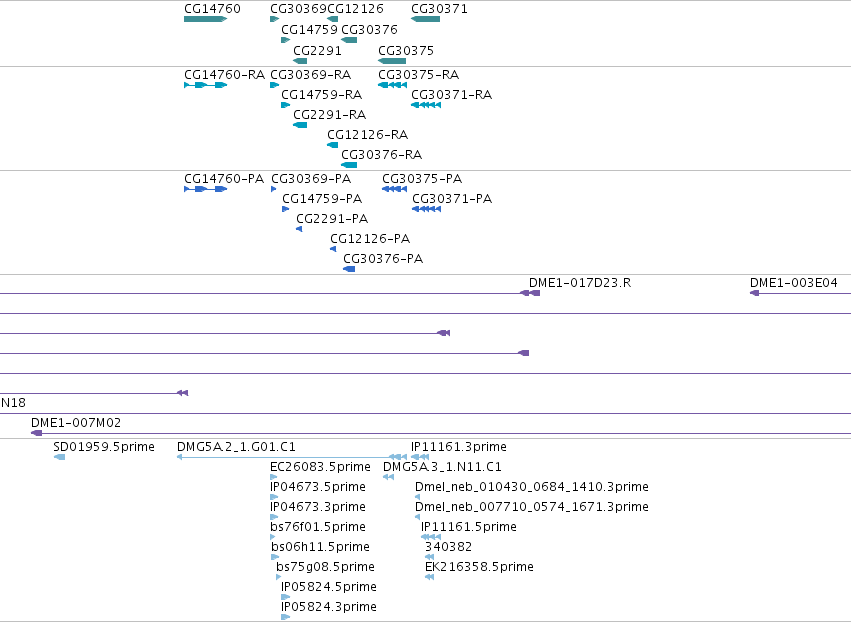Click the CG14760-RA transcript label

224,74
